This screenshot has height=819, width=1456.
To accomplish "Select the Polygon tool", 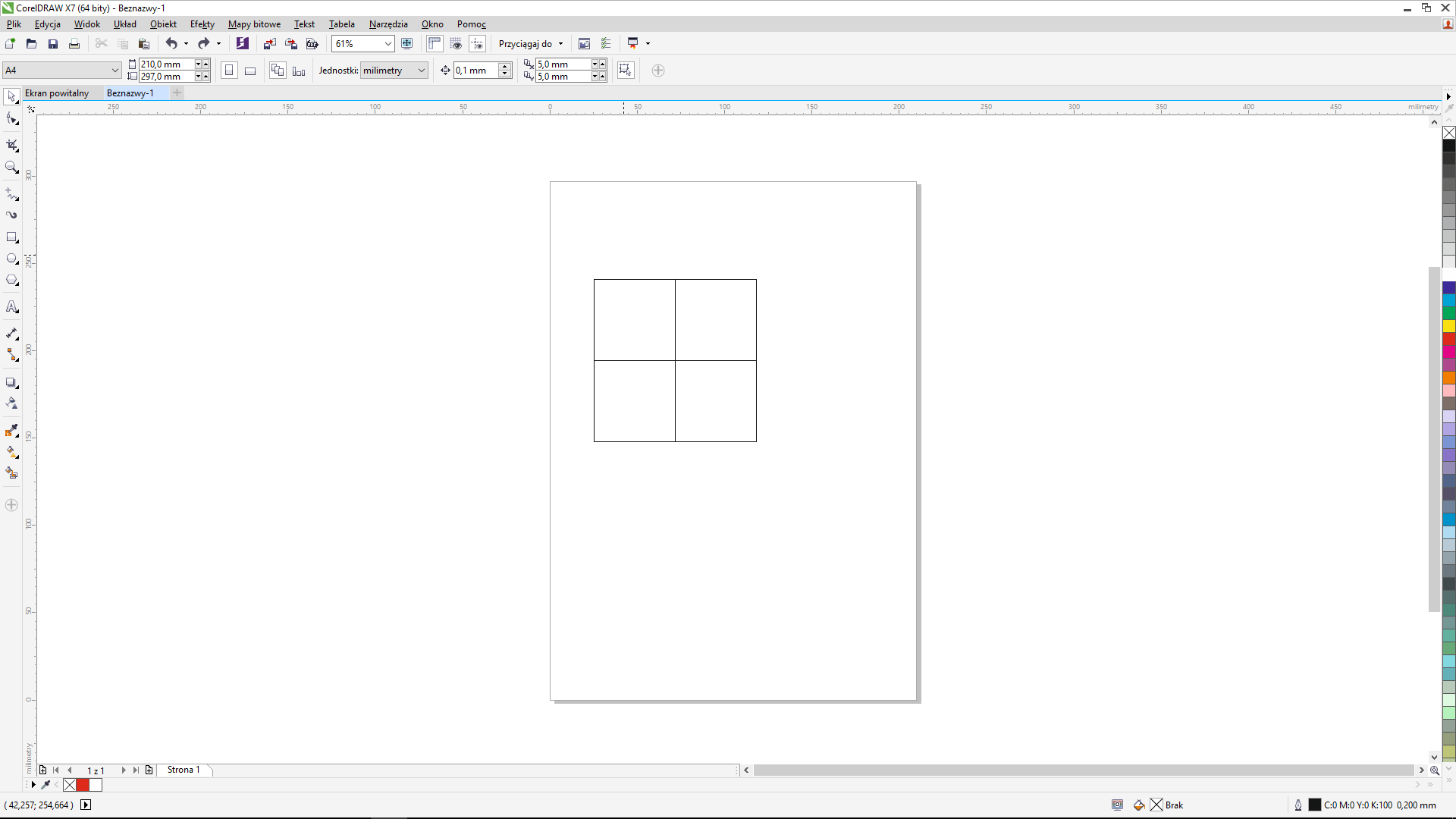I will click(11, 281).
